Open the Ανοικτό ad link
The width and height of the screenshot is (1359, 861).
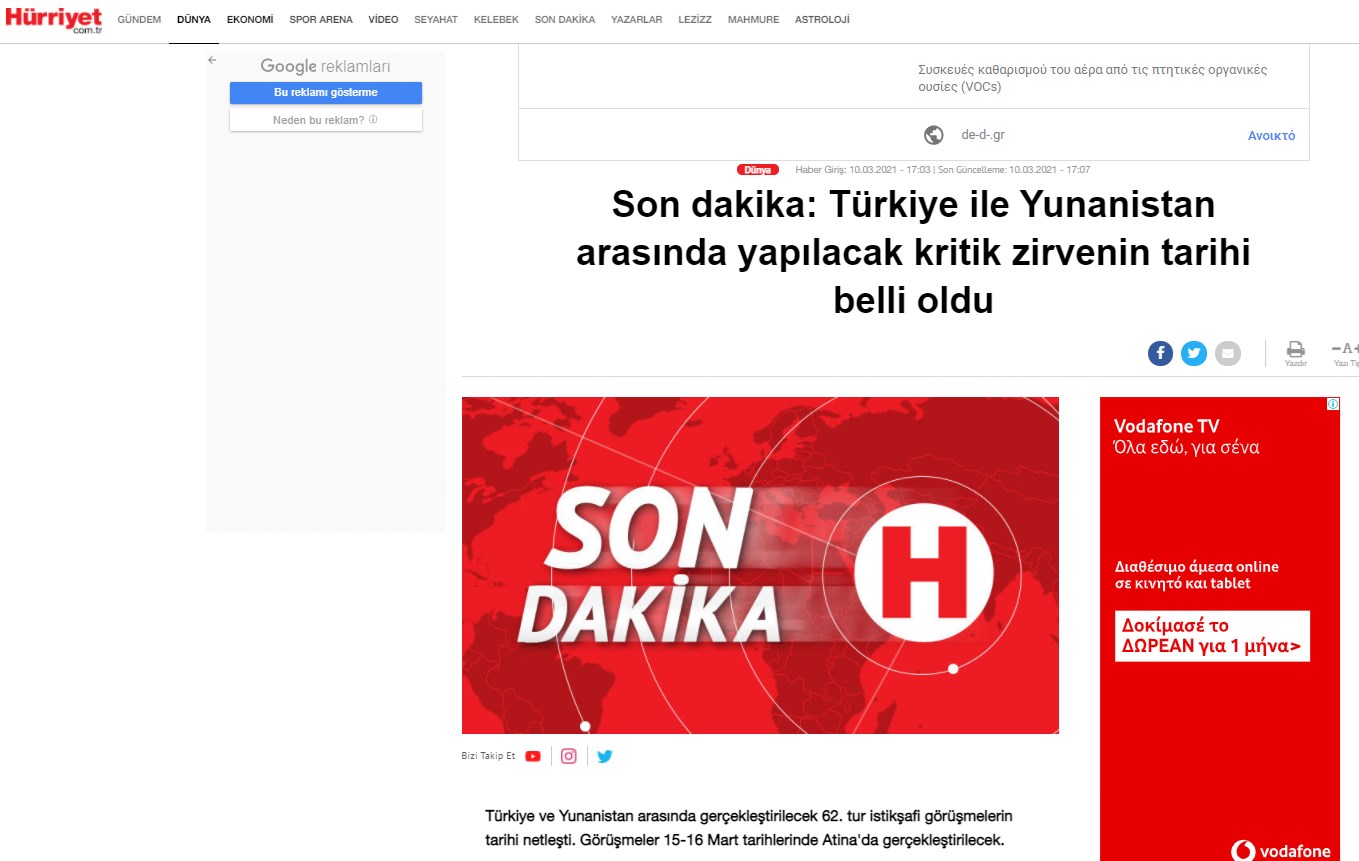tap(1271, 136)
